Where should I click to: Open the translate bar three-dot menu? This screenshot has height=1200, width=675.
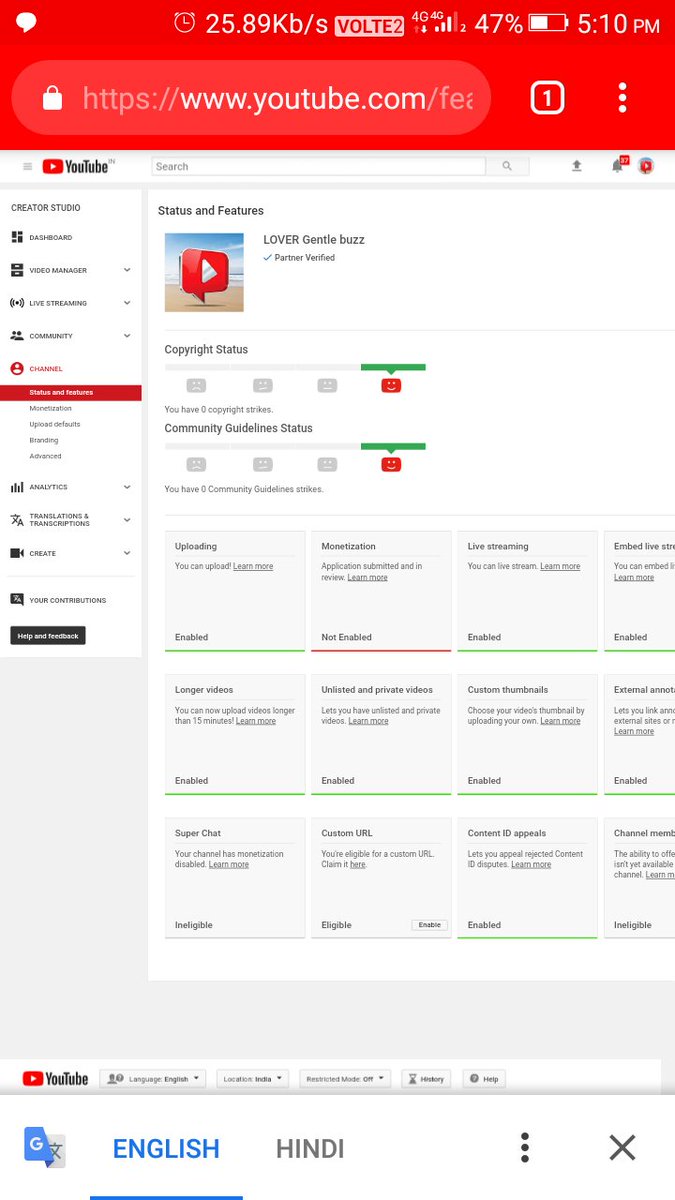pyautogui.click(x=525, y=1148)
